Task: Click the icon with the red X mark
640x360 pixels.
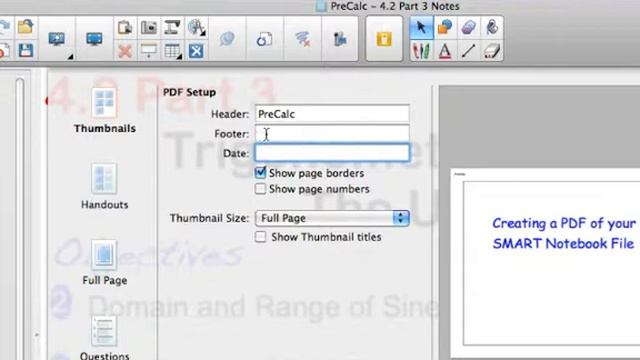Action: click(x=302, y=39)
